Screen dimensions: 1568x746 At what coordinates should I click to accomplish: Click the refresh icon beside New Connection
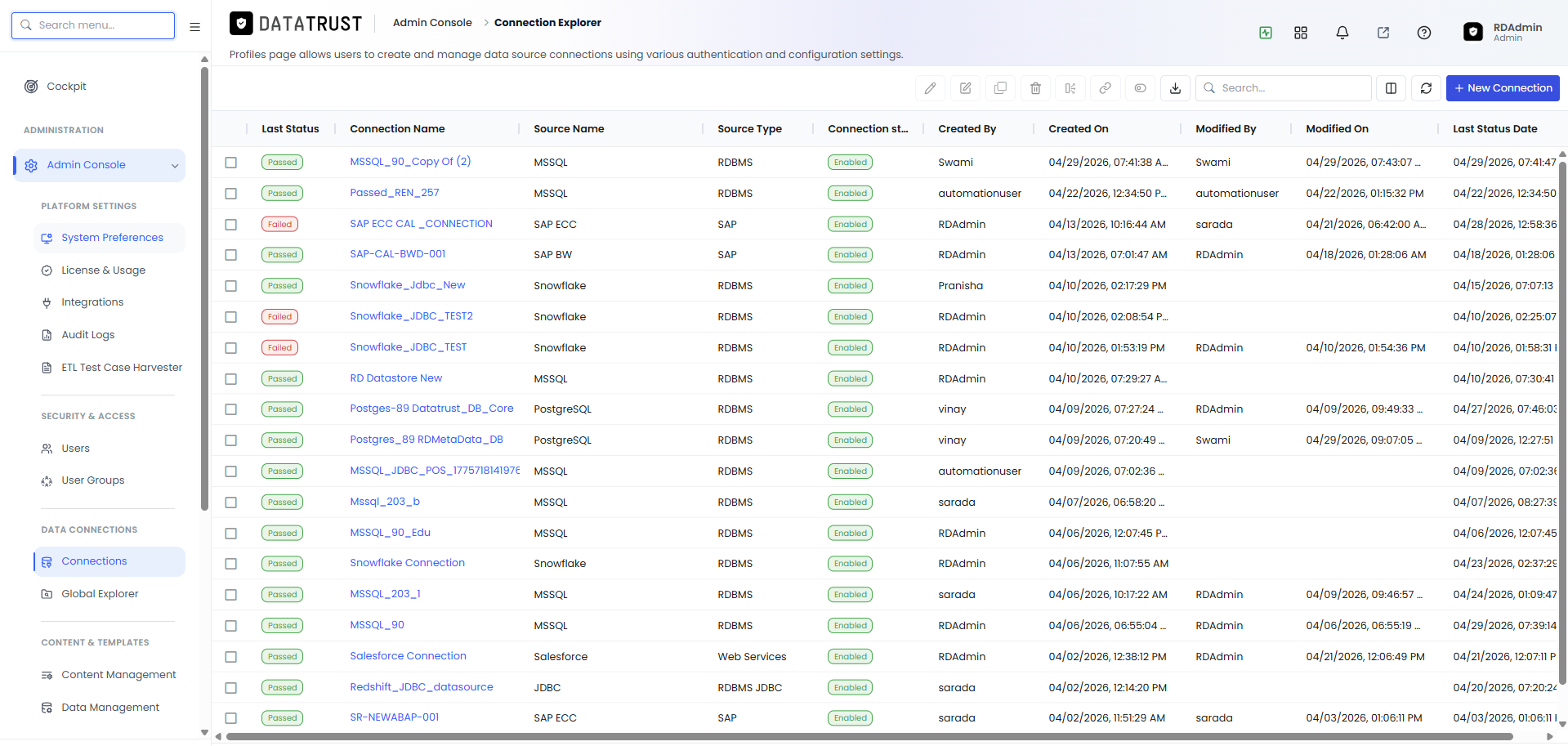click(x=1426, y=88)
